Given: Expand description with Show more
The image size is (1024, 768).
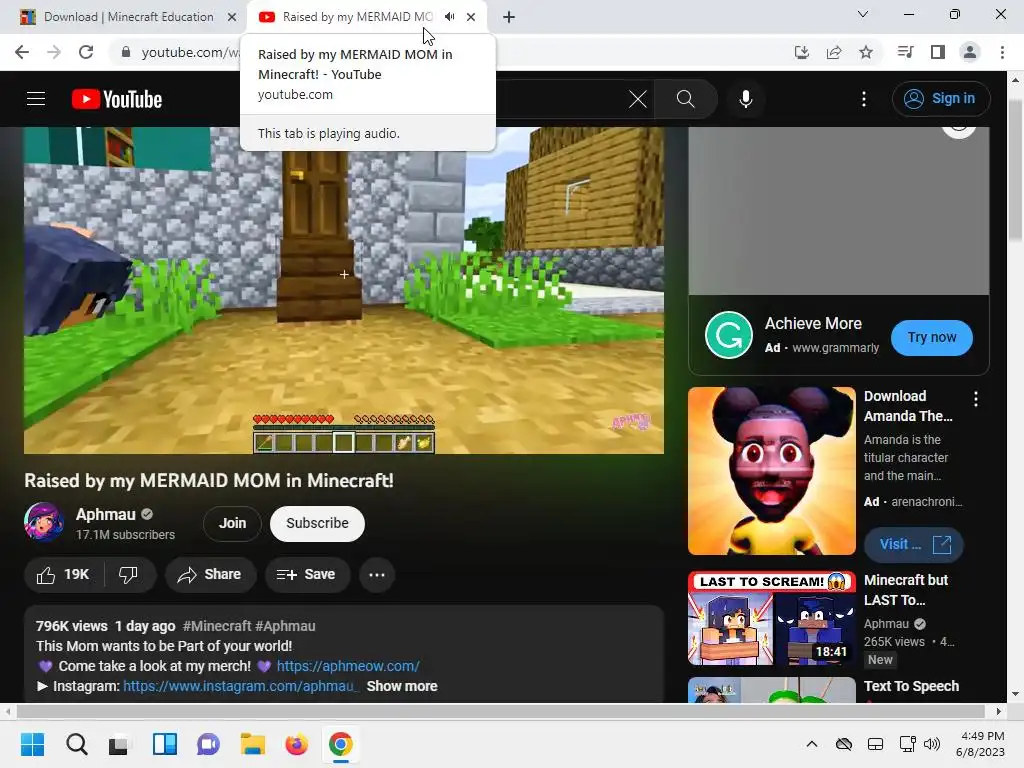Looking at the screenshot, I should [402, 686].
